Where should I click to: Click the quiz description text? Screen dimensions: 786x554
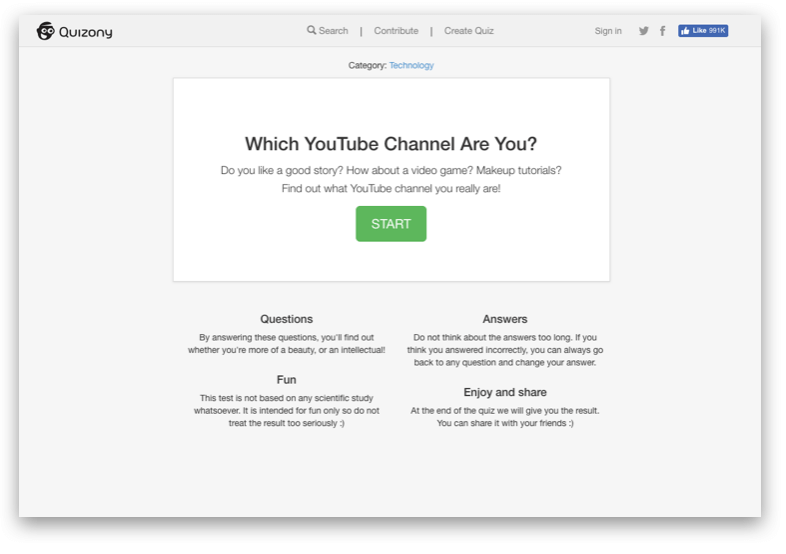(391, 179)
